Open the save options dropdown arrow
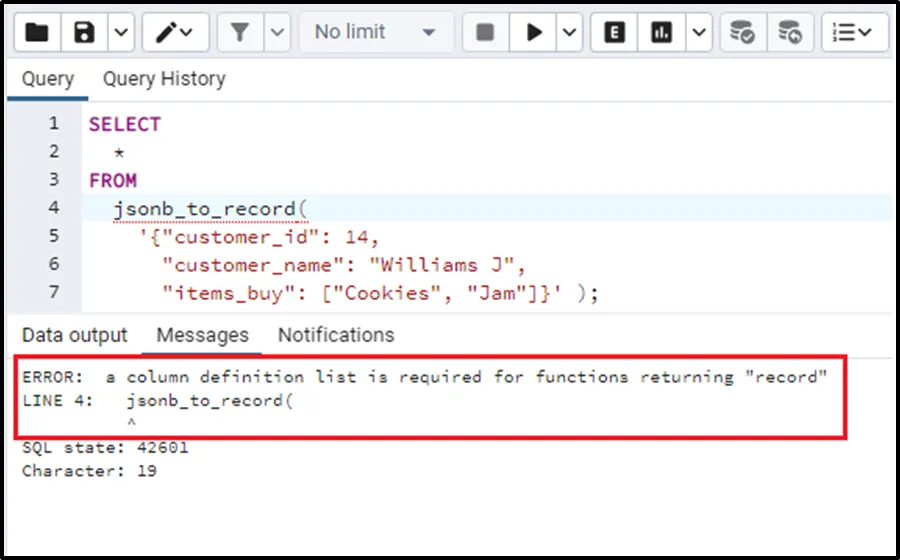The width and height of the screenshot is (900, 560). point(119,33)
